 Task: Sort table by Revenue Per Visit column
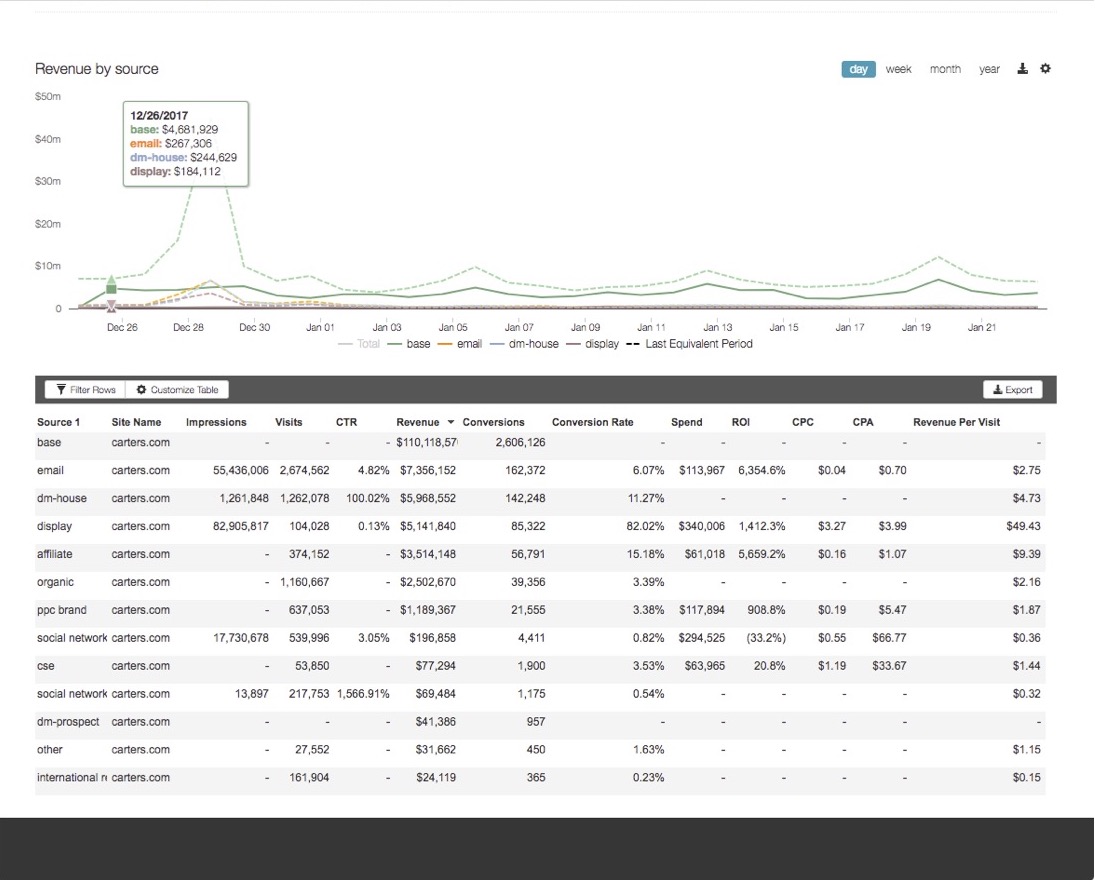(956, 422)
